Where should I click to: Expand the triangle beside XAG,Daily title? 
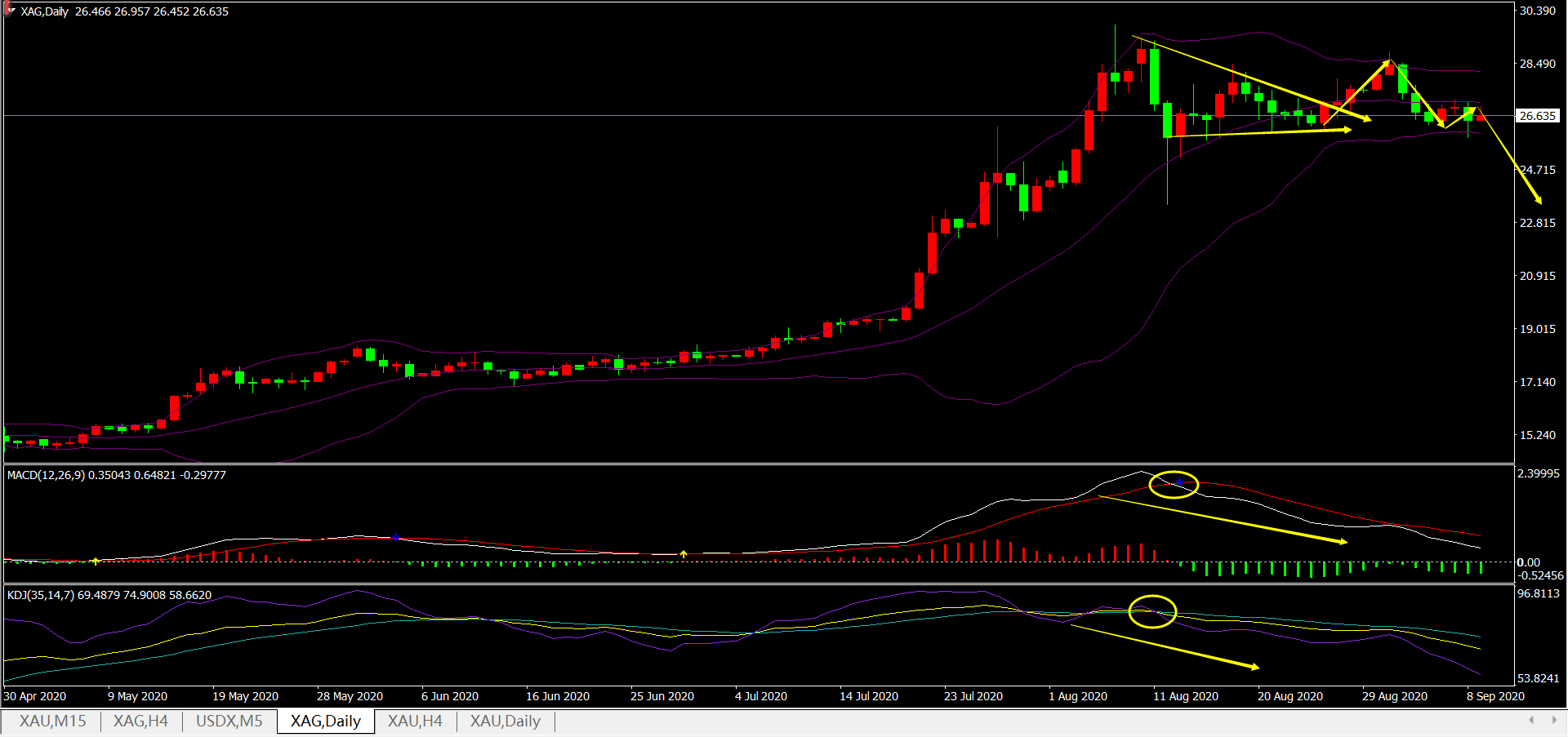click(x=11, y=11)
